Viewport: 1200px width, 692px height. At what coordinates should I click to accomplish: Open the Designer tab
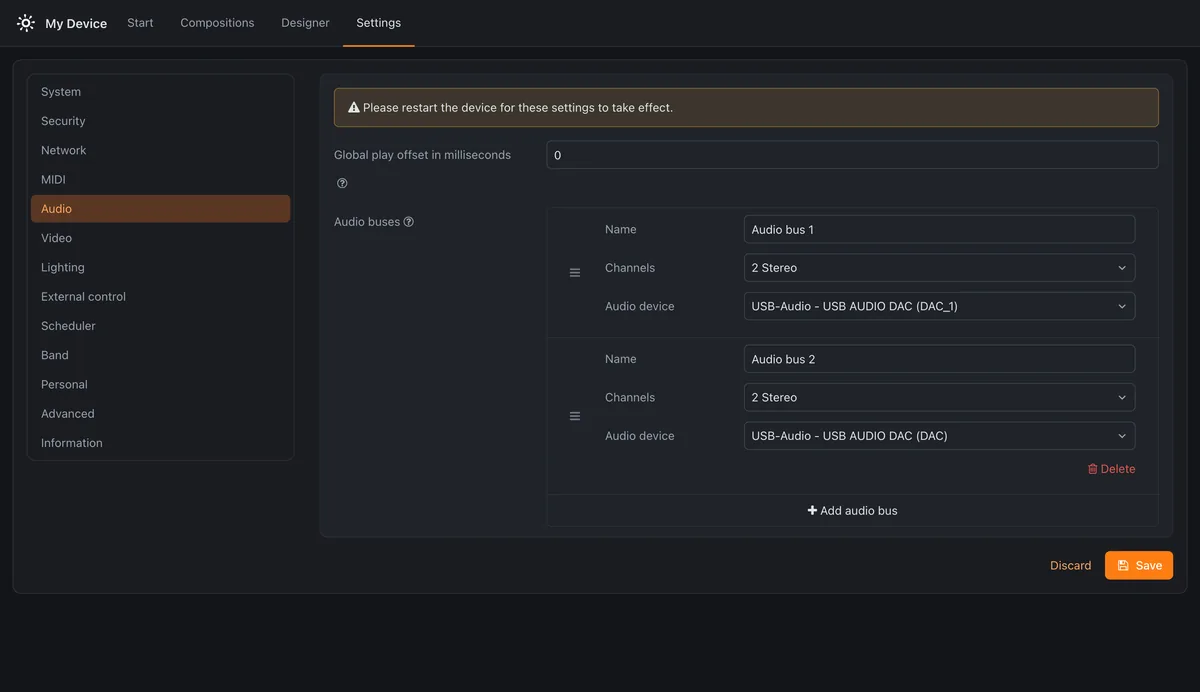[305, 23]
